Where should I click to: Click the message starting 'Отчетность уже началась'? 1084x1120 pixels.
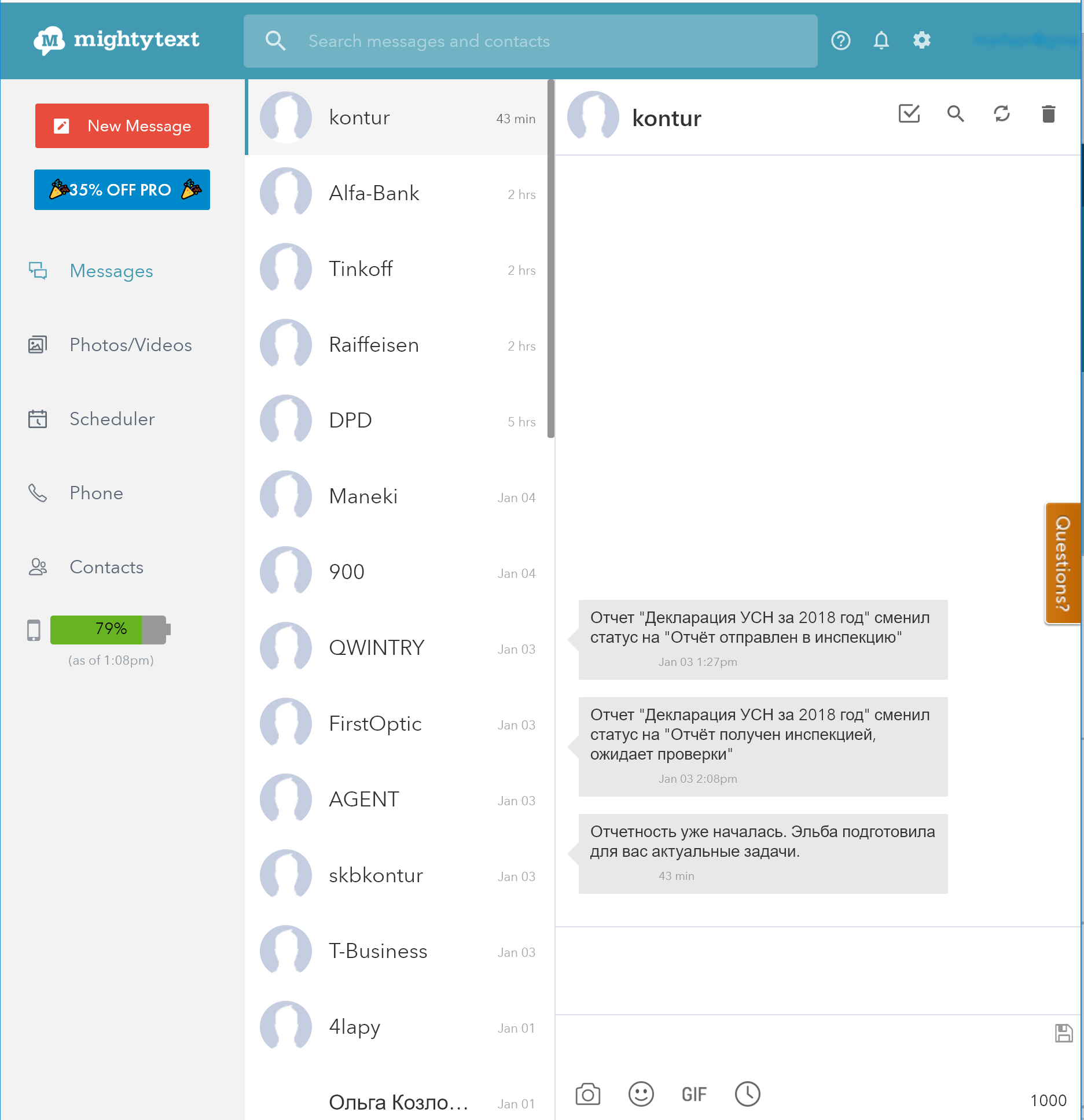pyautogui.click(x=763, y=854)
